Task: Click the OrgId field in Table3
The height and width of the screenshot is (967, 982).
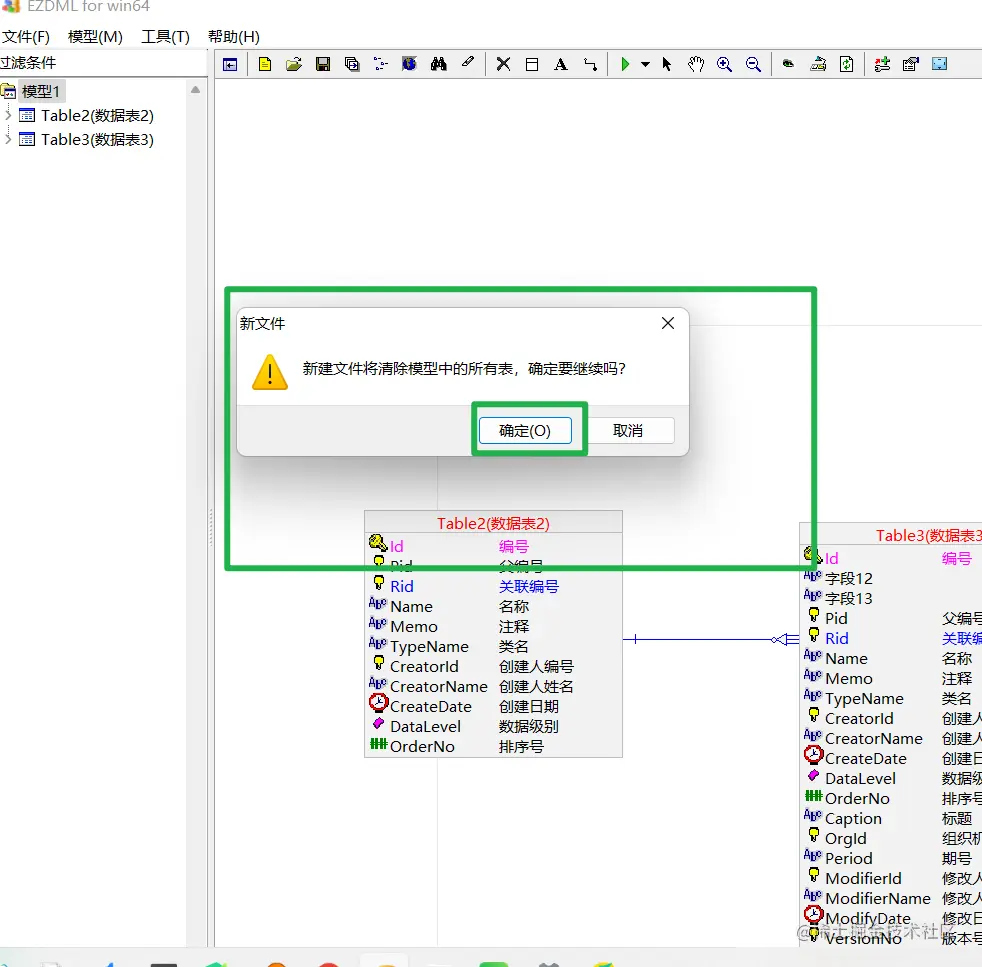Action: pyautogui.click(x=845, y=839)
